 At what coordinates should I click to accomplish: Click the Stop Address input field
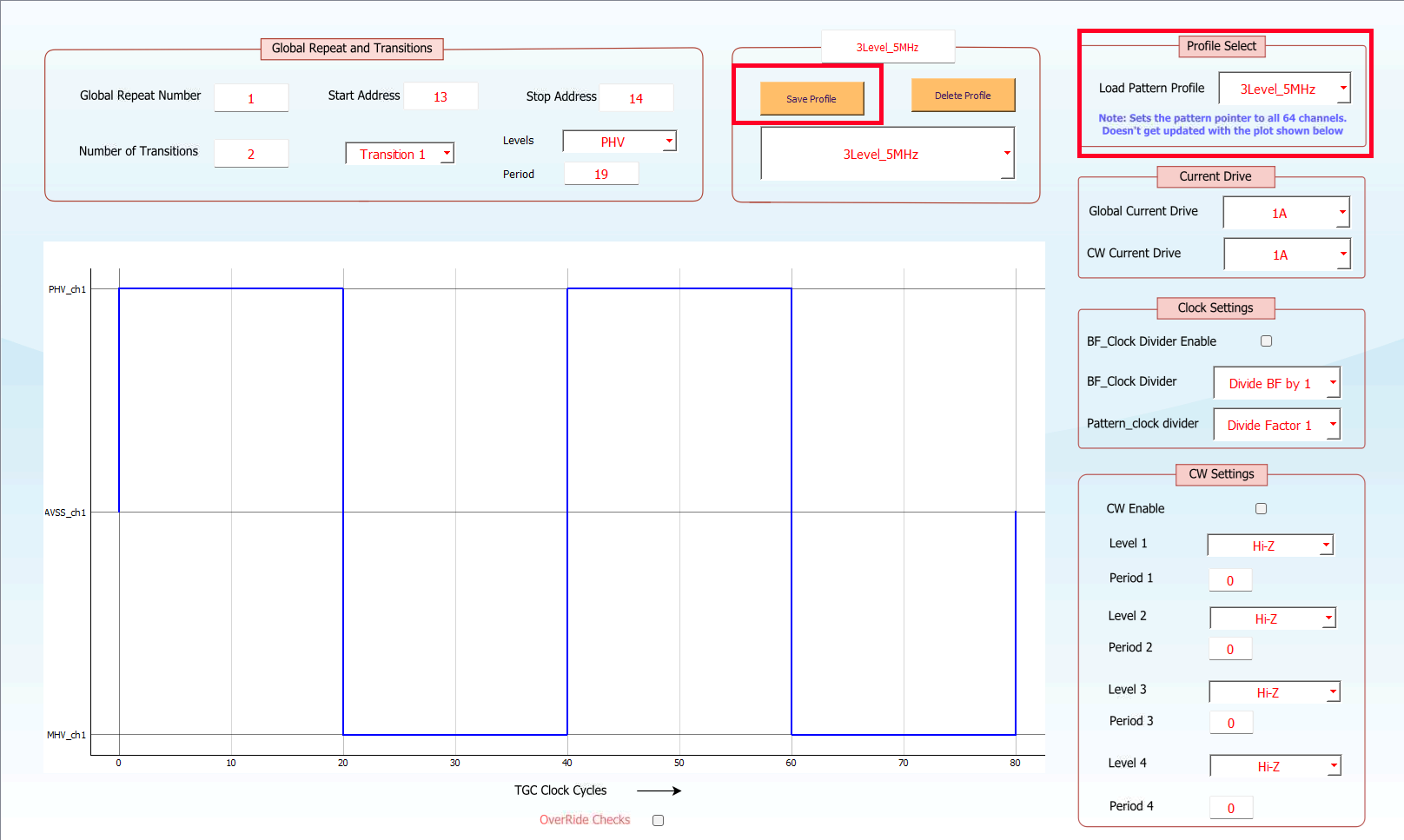pos(636,98)
